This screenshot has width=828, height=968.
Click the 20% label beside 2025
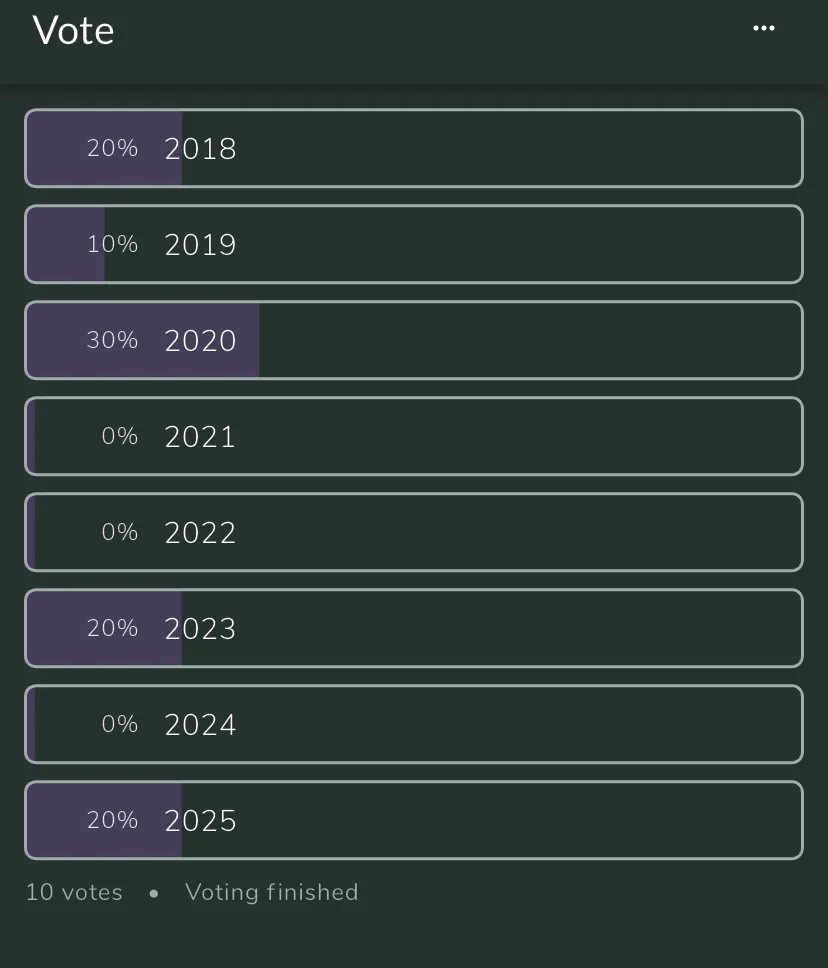pos(112,820)
